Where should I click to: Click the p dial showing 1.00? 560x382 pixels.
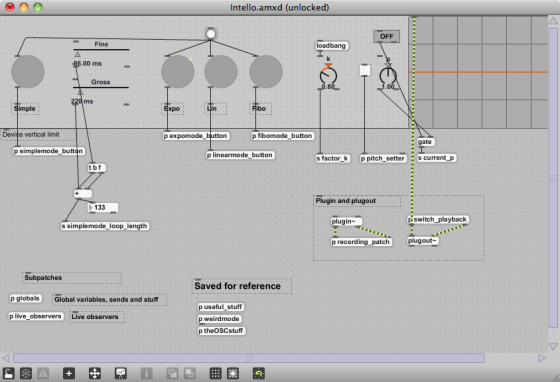pos(388,75)
